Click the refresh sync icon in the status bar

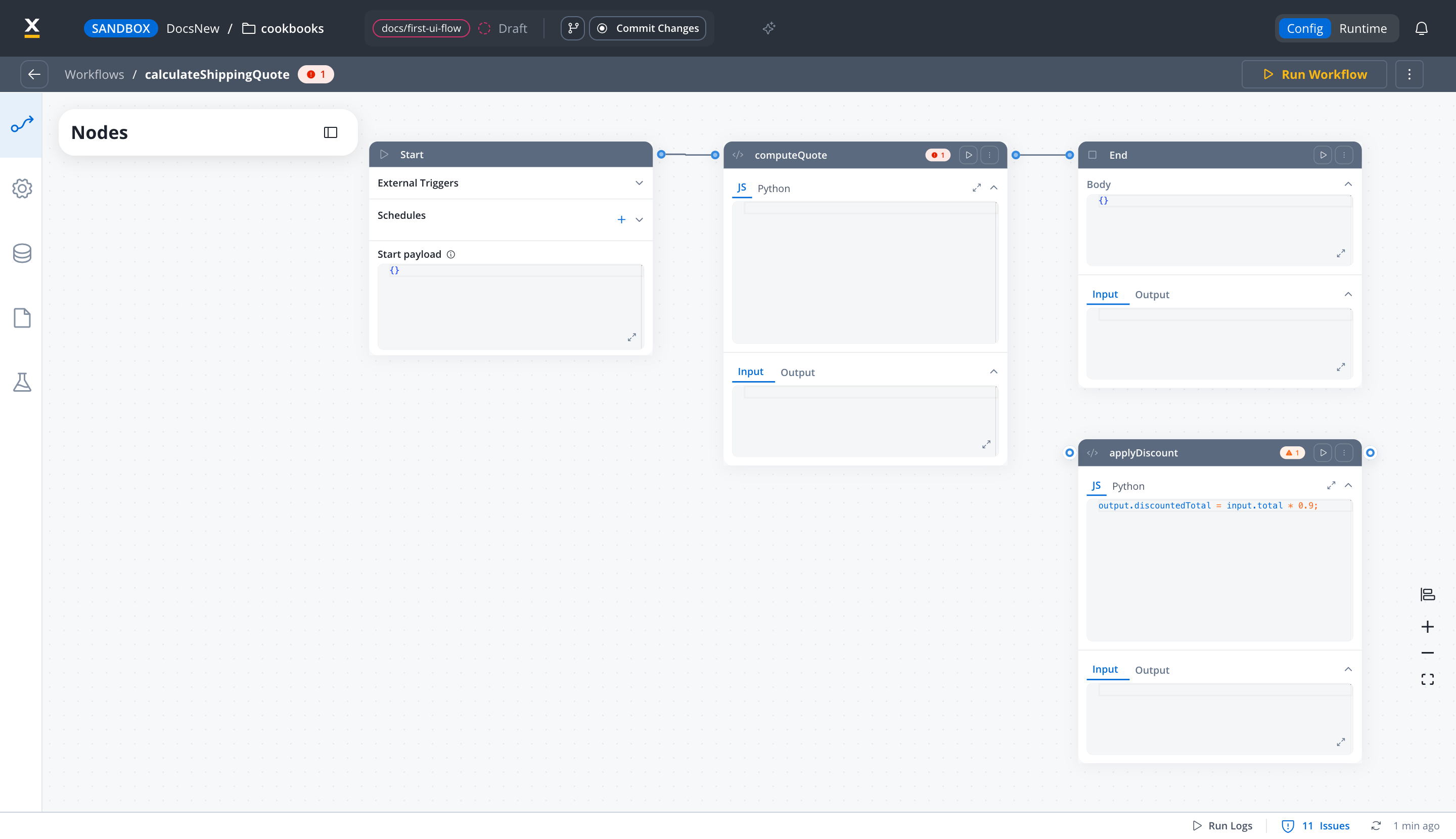pyautogui.click(x=1376, y=826)
